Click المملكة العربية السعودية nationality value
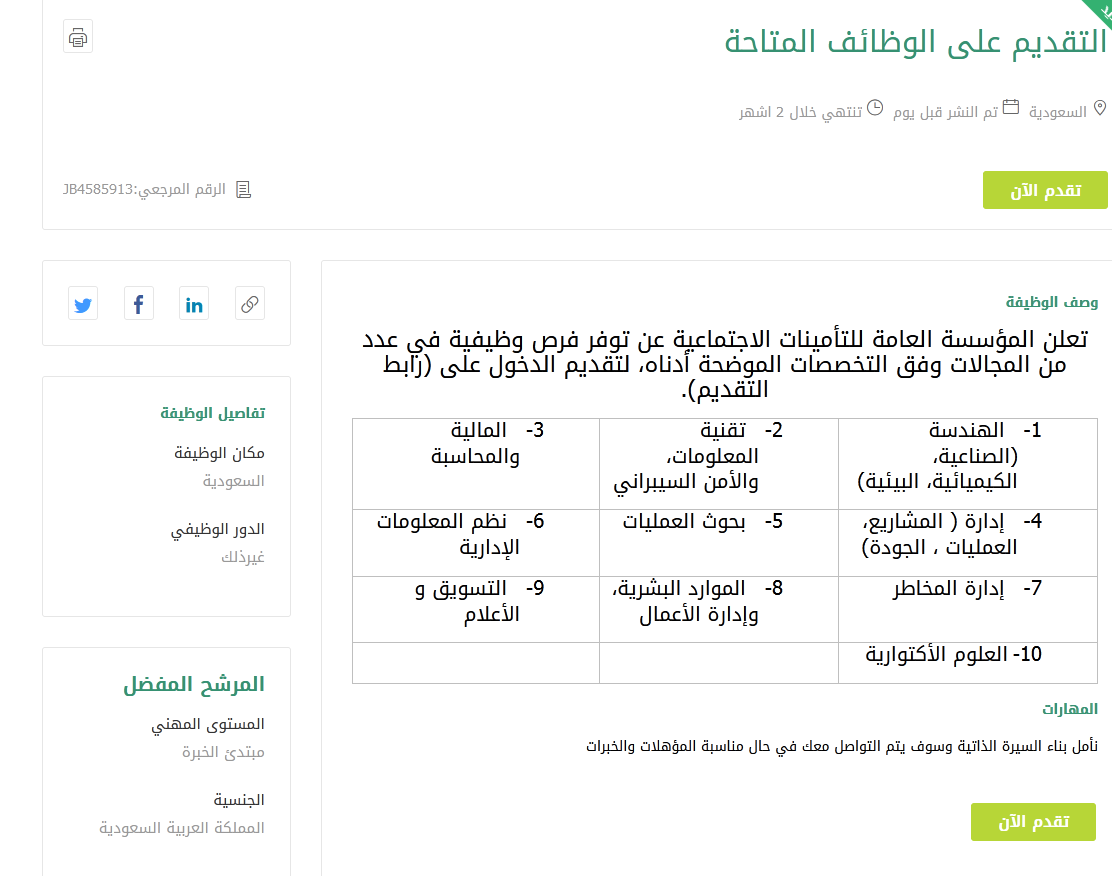The image size is (1112, 876). (x=182, y=828)
